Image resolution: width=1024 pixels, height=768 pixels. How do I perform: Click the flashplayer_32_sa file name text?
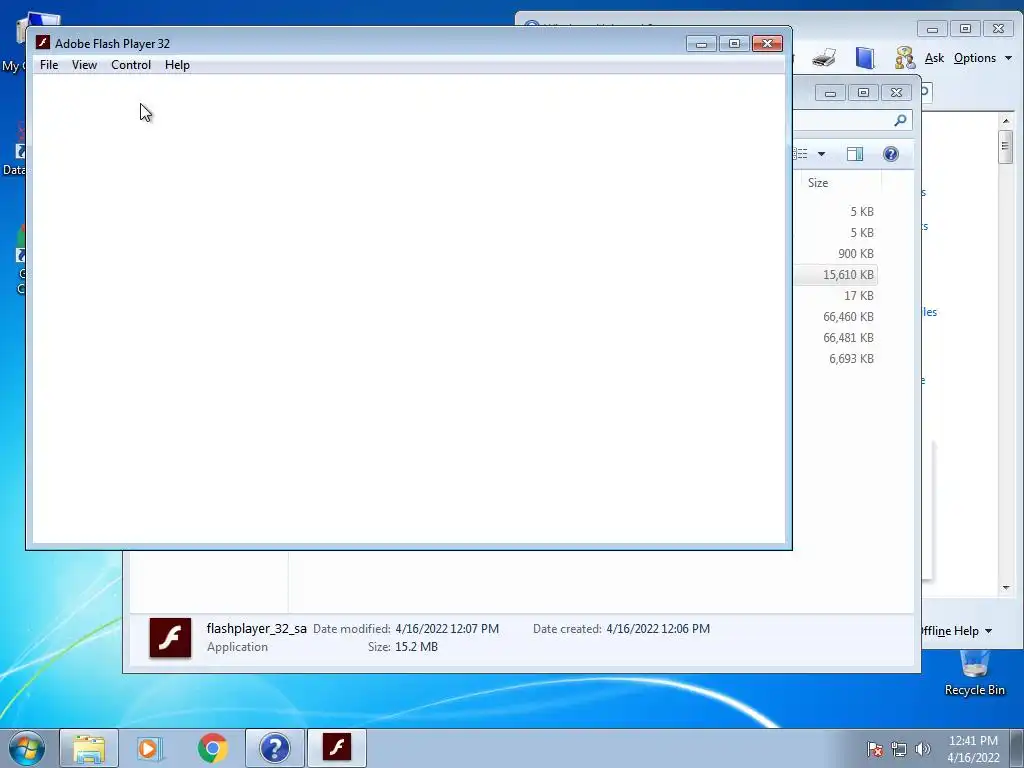256,628
